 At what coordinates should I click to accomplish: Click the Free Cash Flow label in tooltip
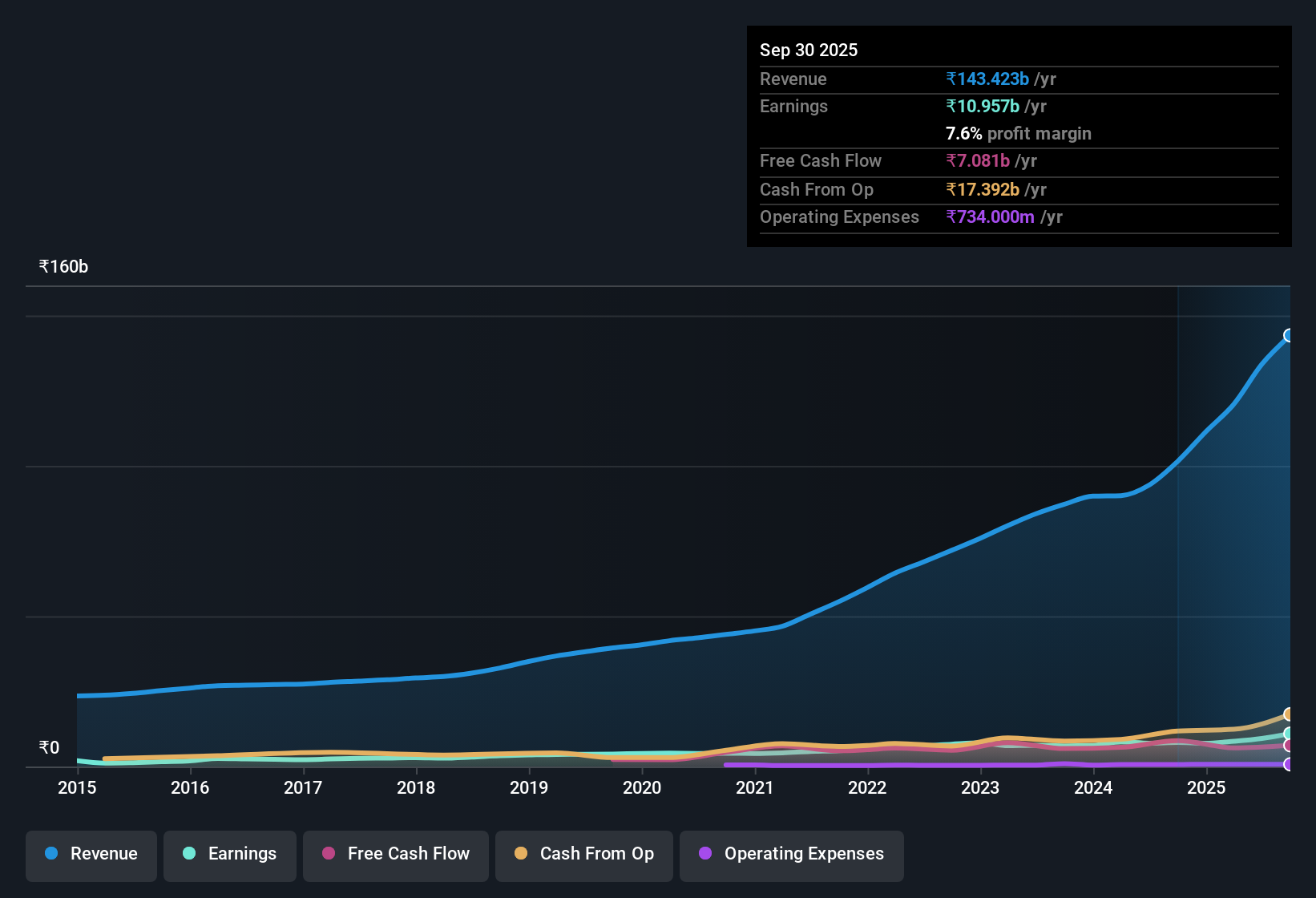(821, 160)
